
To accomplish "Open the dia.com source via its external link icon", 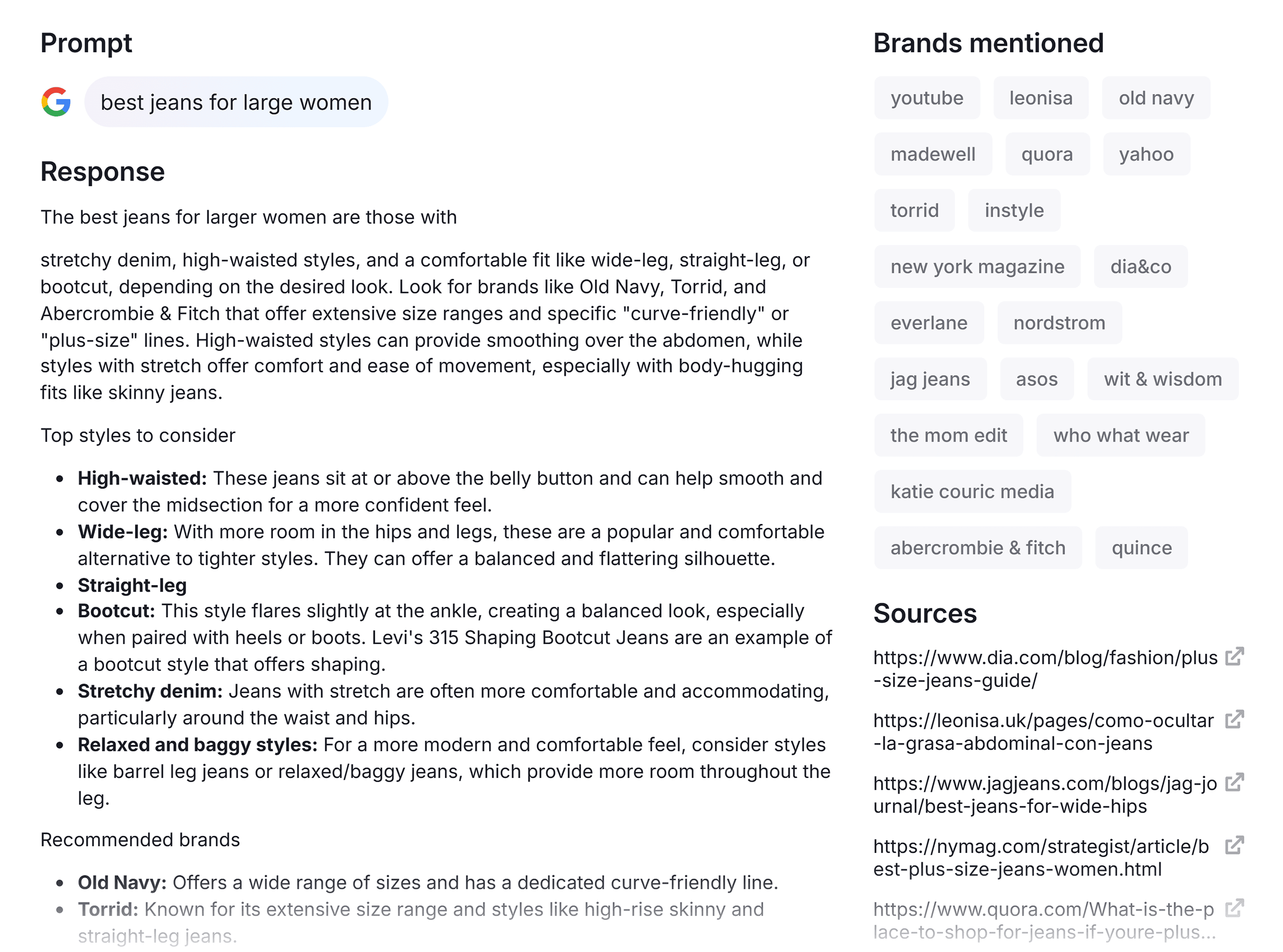I will point(1235,657).
